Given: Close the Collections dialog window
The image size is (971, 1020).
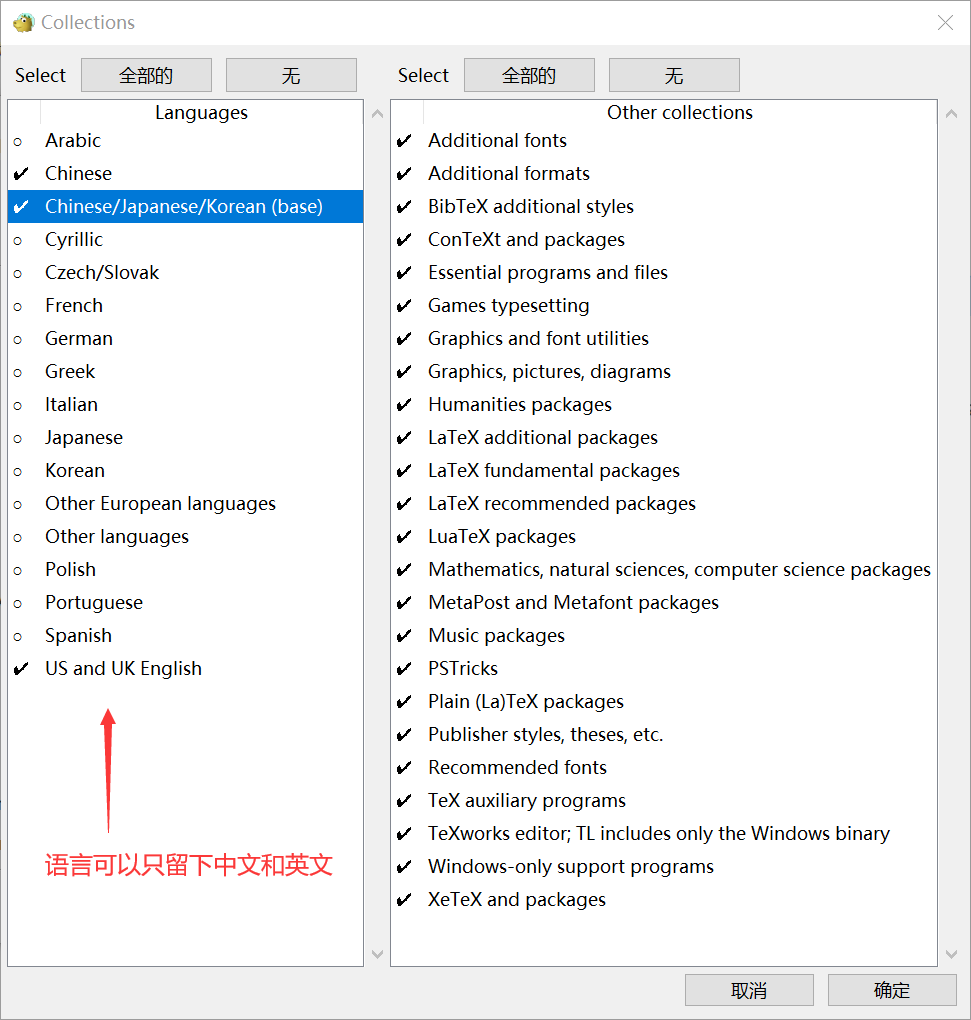Looking at the screenshot, I should 945,23.
